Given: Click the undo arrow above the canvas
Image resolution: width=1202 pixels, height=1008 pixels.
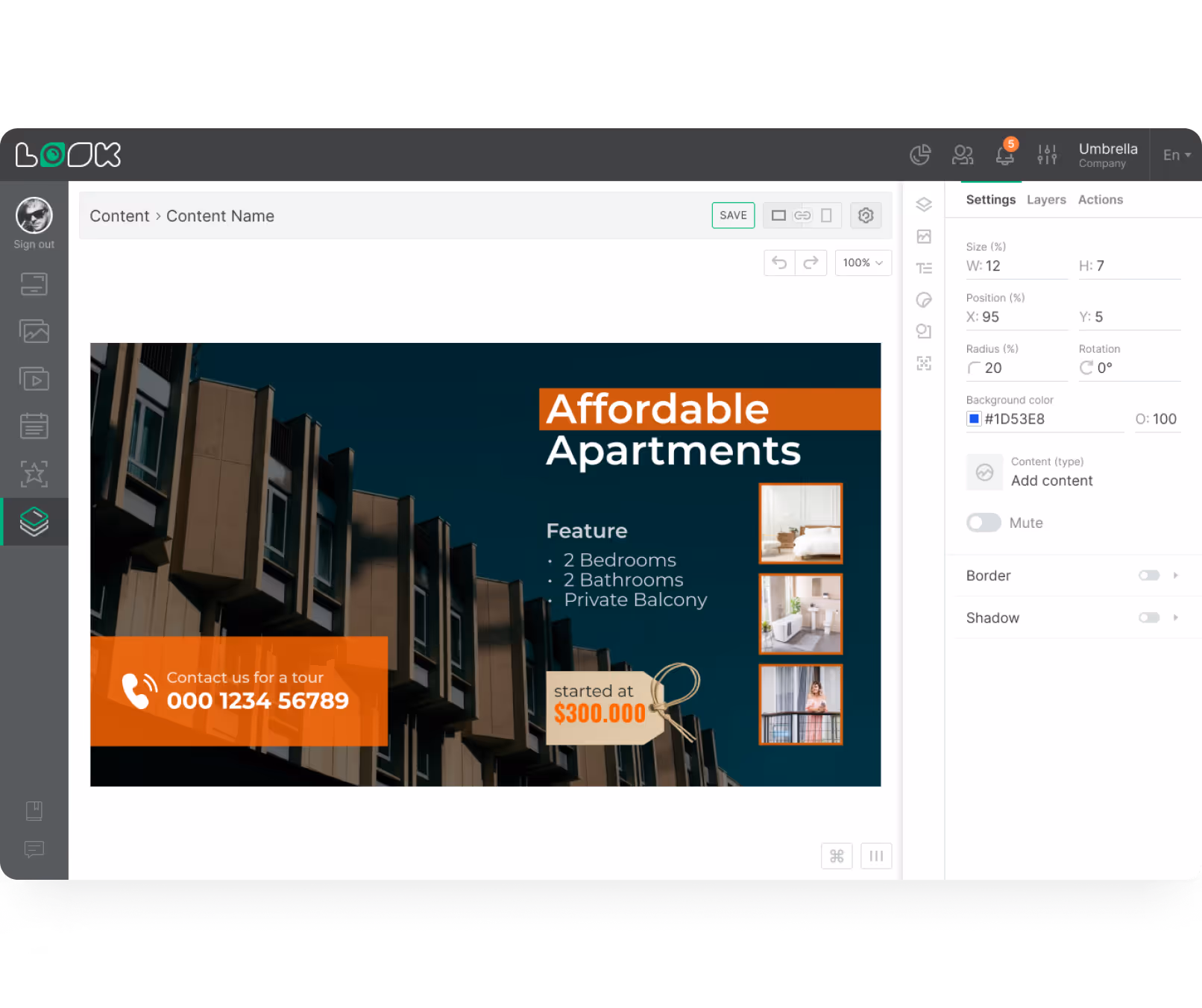Looking at the screenshot, I should tap(779, 262).
